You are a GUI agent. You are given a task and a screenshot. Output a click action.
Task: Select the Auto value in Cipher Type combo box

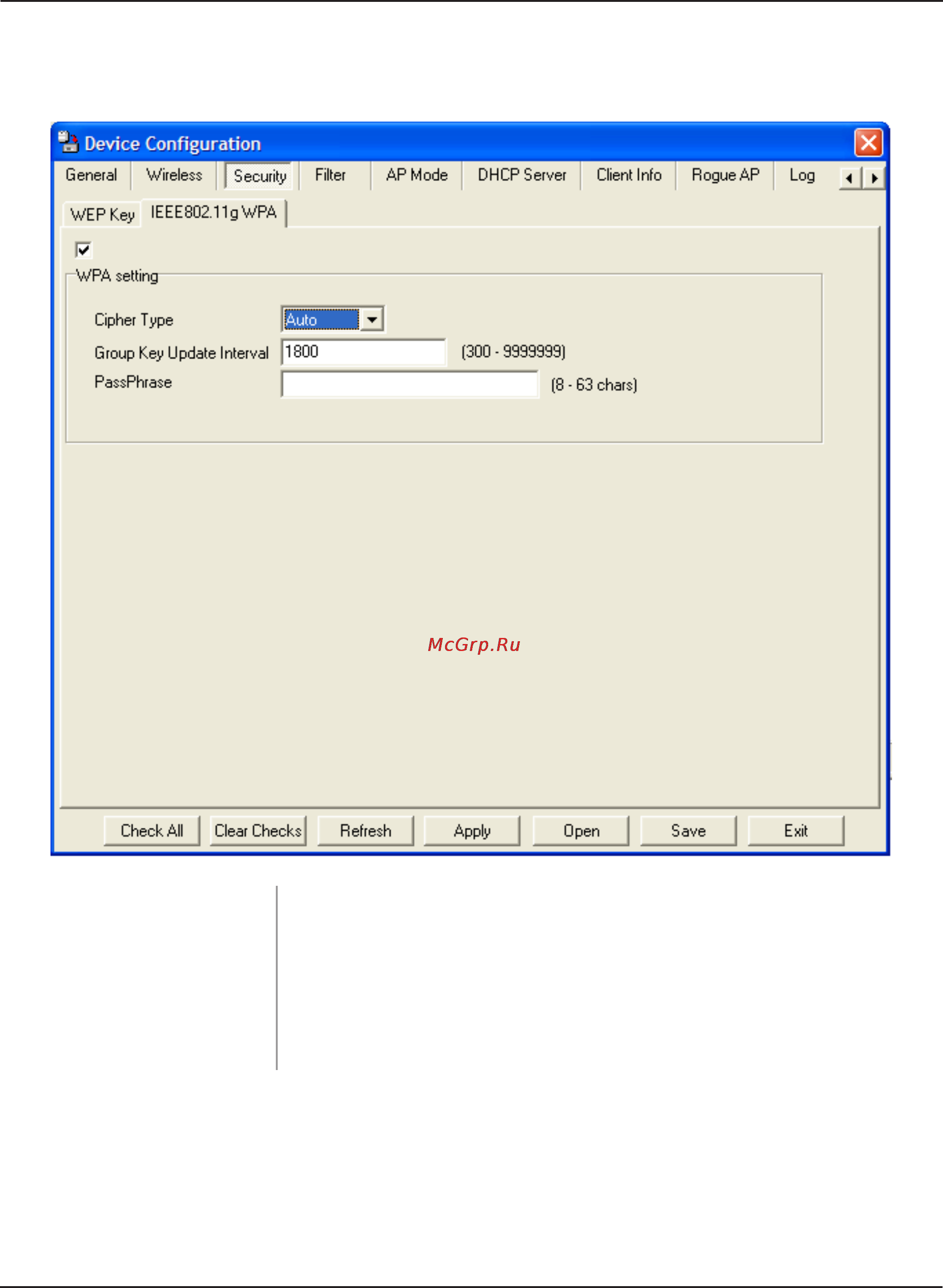click(x=322, y=319)
